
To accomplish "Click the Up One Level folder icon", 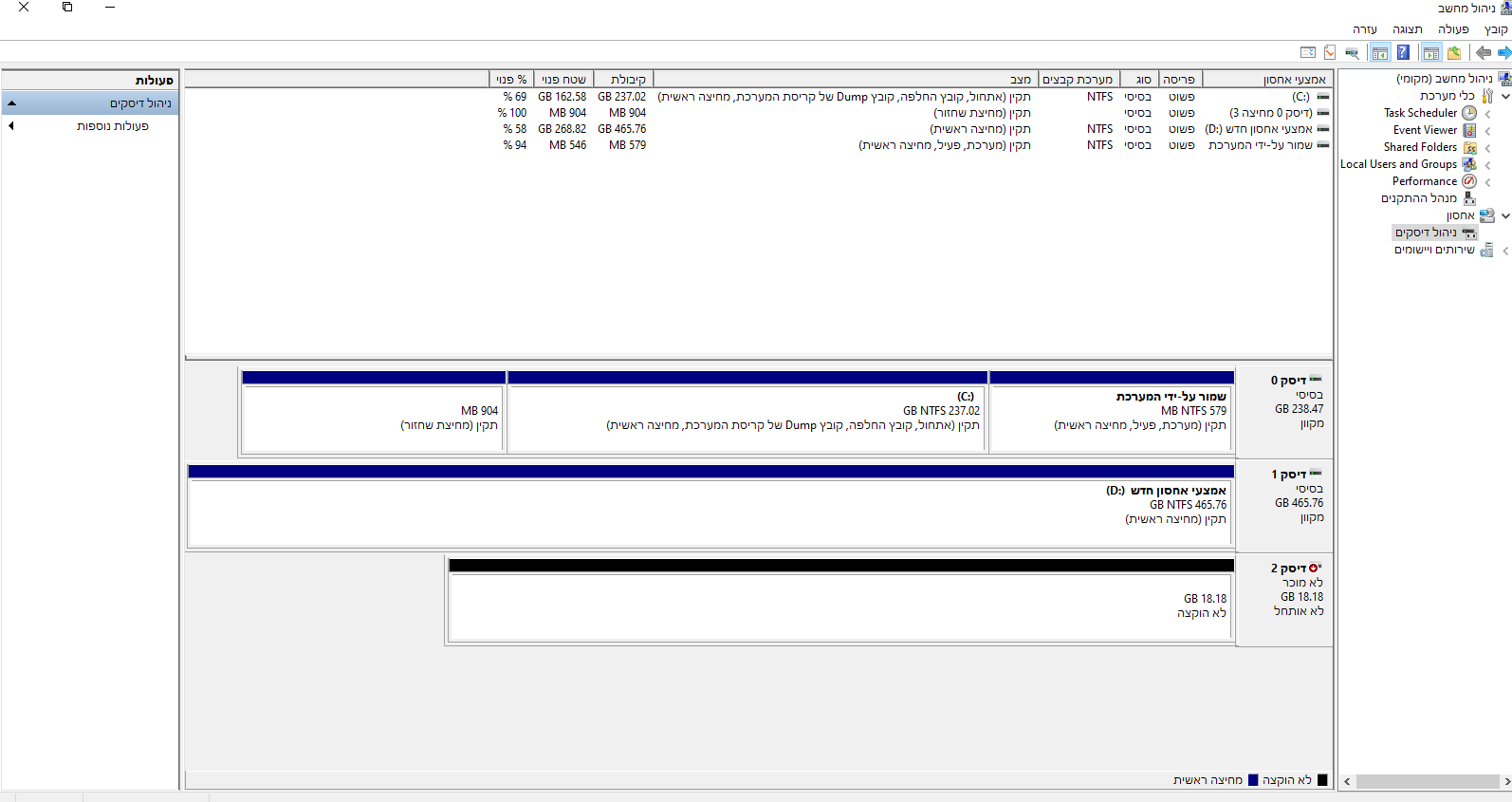I will (1454, 53).
